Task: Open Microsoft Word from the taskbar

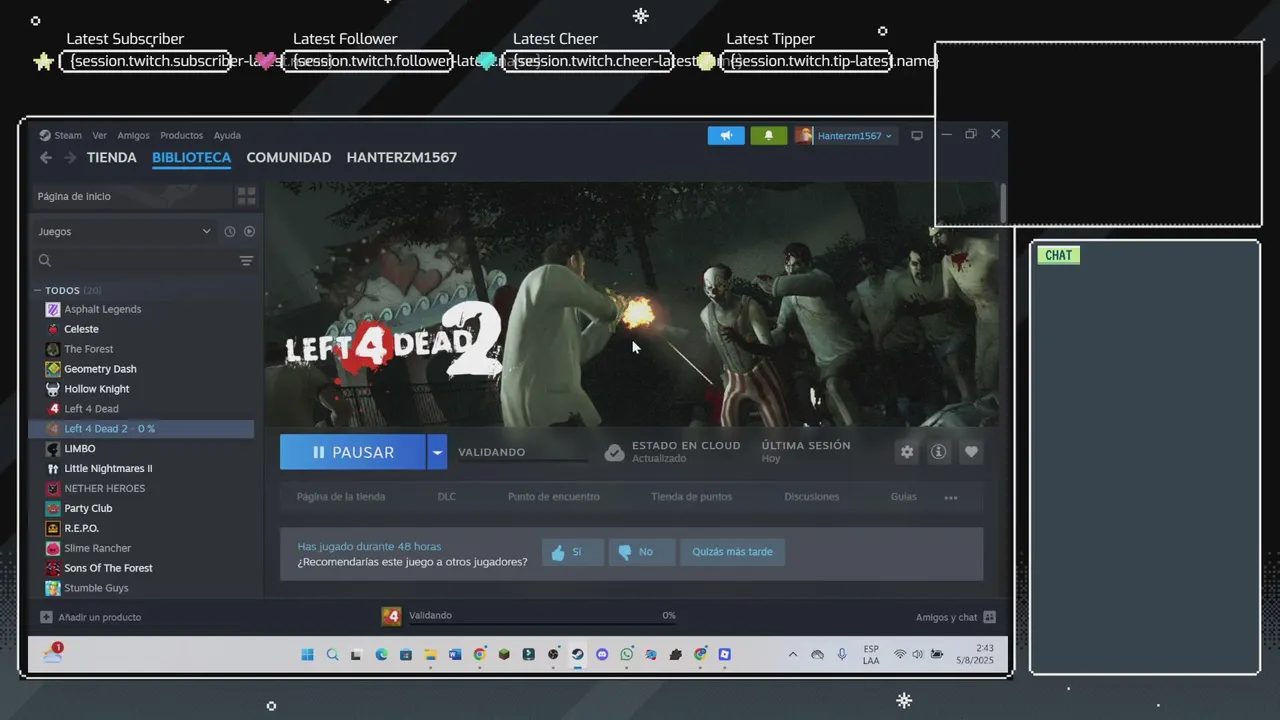Action: pyautogui.click(x=455, y=655)
